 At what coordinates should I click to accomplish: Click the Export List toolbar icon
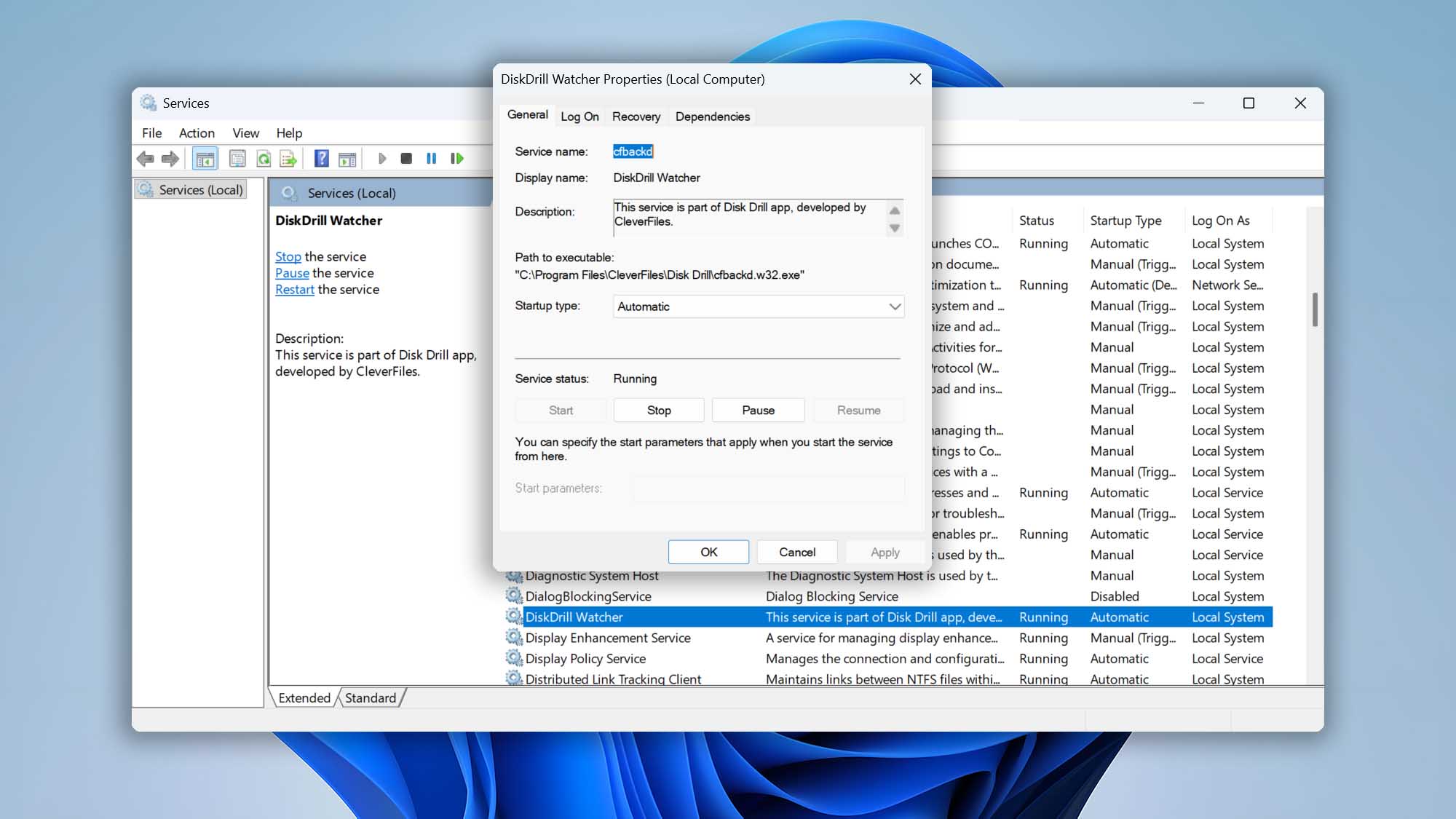(x=288, y=158)
